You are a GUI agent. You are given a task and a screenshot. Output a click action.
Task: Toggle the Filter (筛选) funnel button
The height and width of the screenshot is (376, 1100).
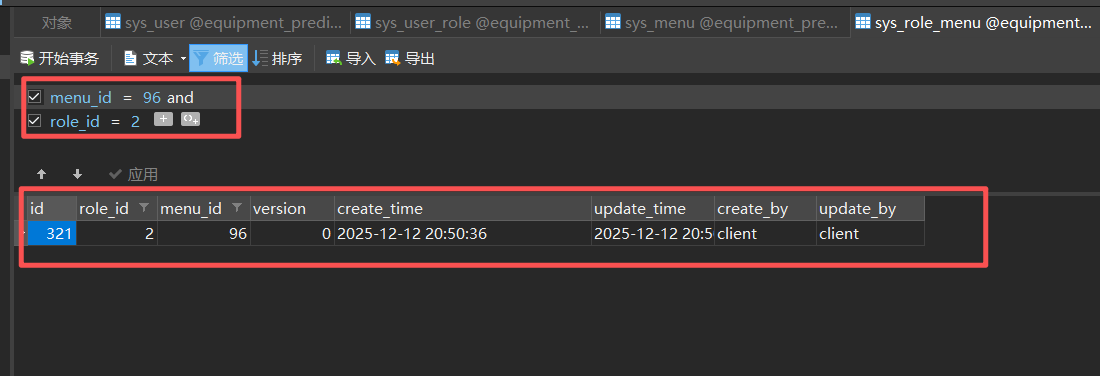[218, 58]
